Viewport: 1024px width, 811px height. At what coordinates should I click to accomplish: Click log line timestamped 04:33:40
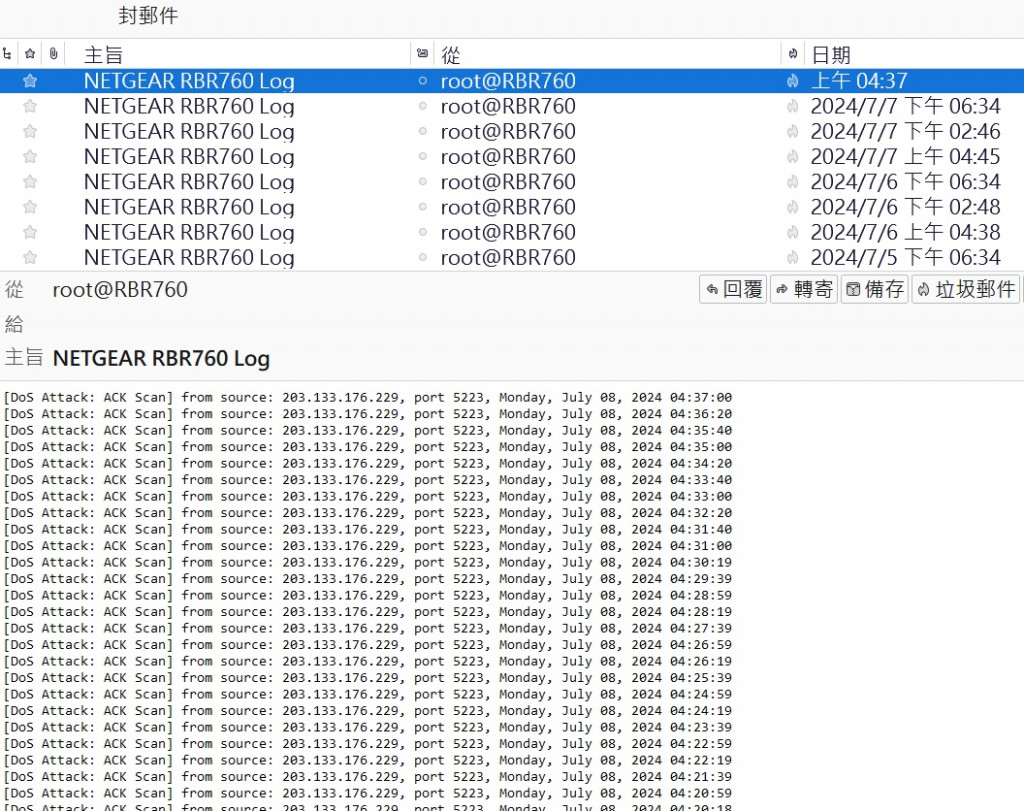pyautogui.click(x=368, y=480)
